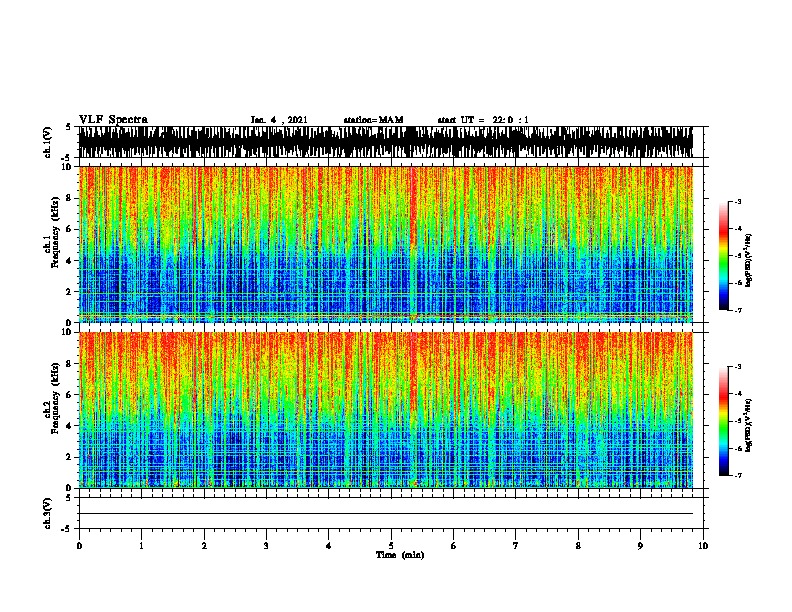Select the ch.2 "Frequency (kHz)" axis label
The width and height of the screenshot is (792, 612).
tap(55, 398)
